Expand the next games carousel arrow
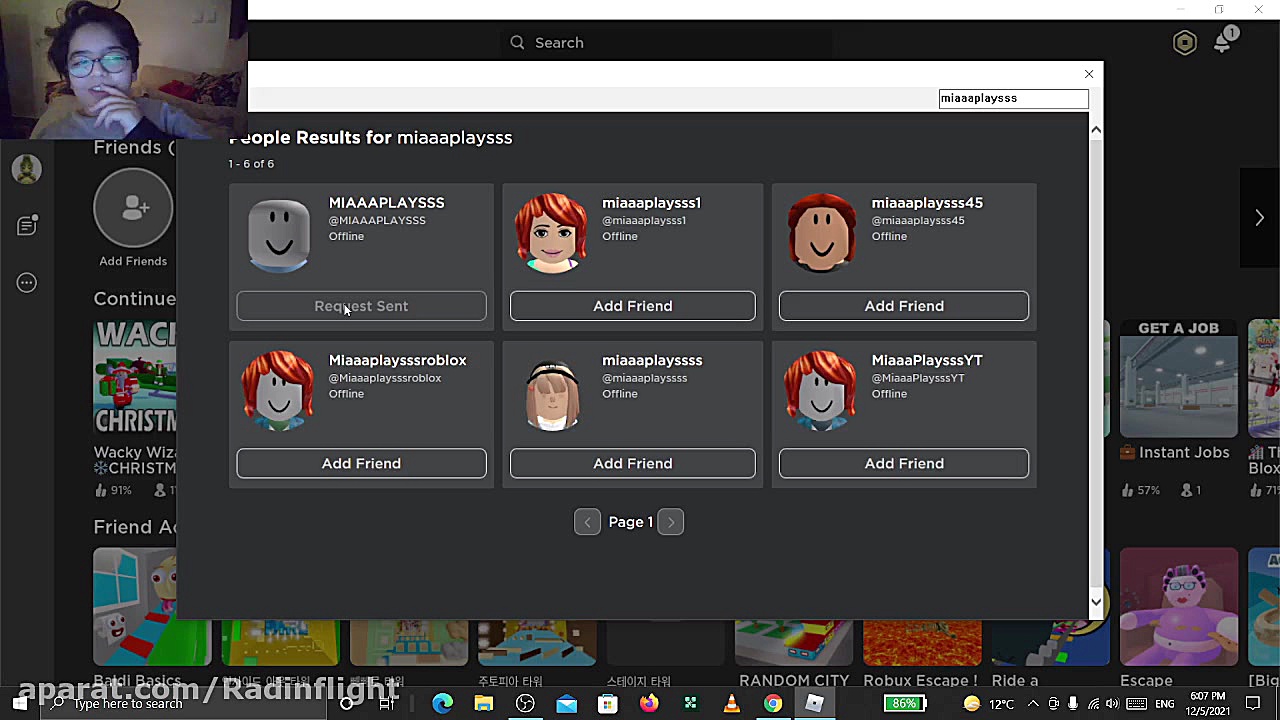 pos(1260,218)
